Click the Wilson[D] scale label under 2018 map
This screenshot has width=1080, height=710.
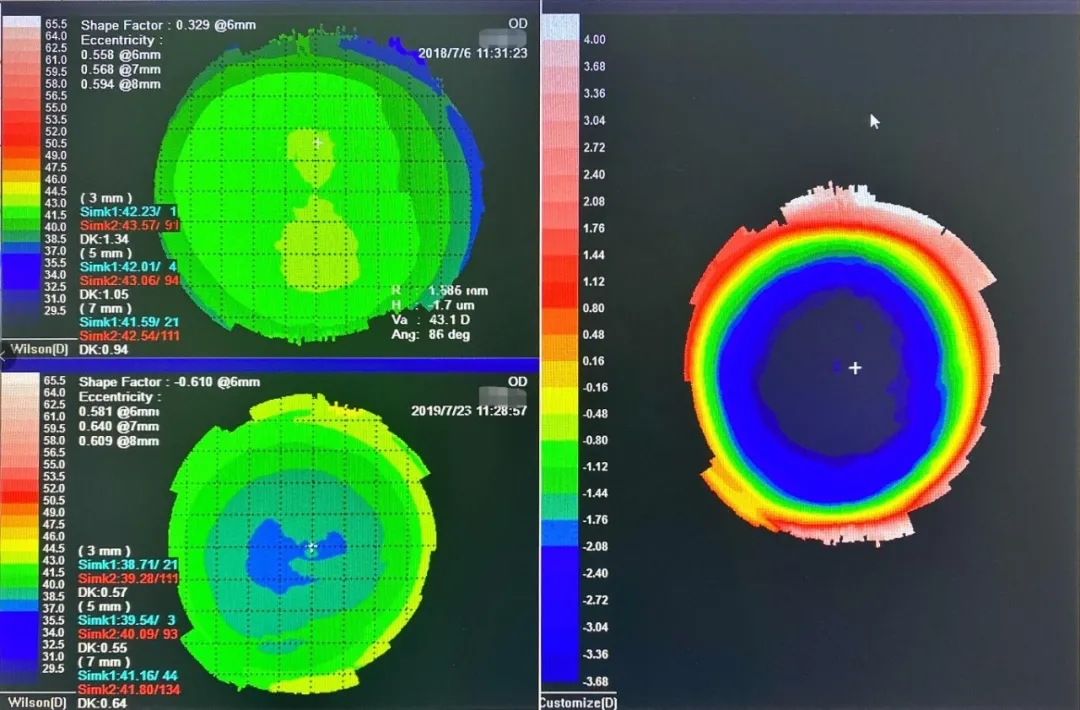[x=39, y=349]
